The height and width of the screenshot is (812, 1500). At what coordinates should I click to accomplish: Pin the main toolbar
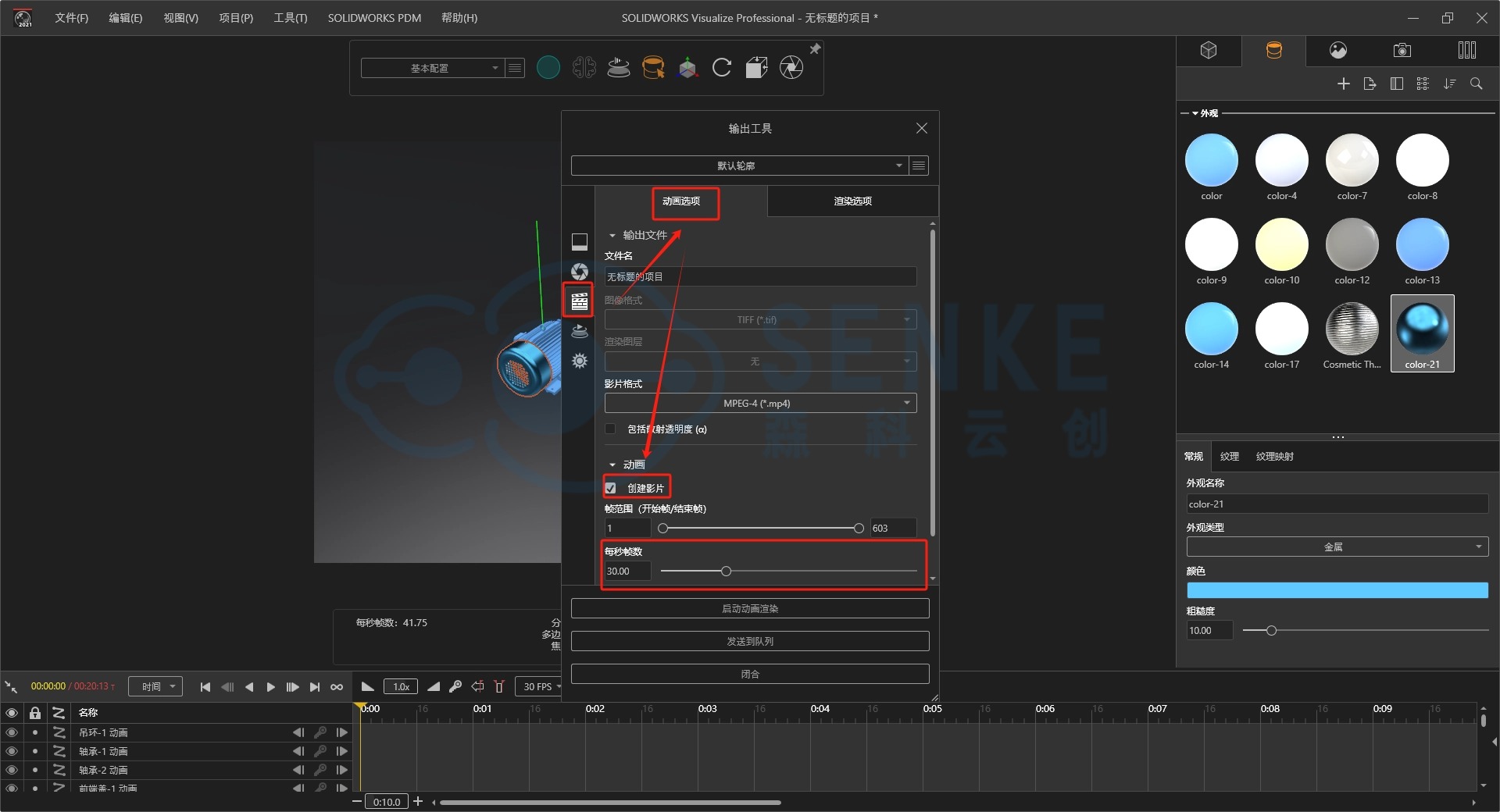tap(815, 49)
